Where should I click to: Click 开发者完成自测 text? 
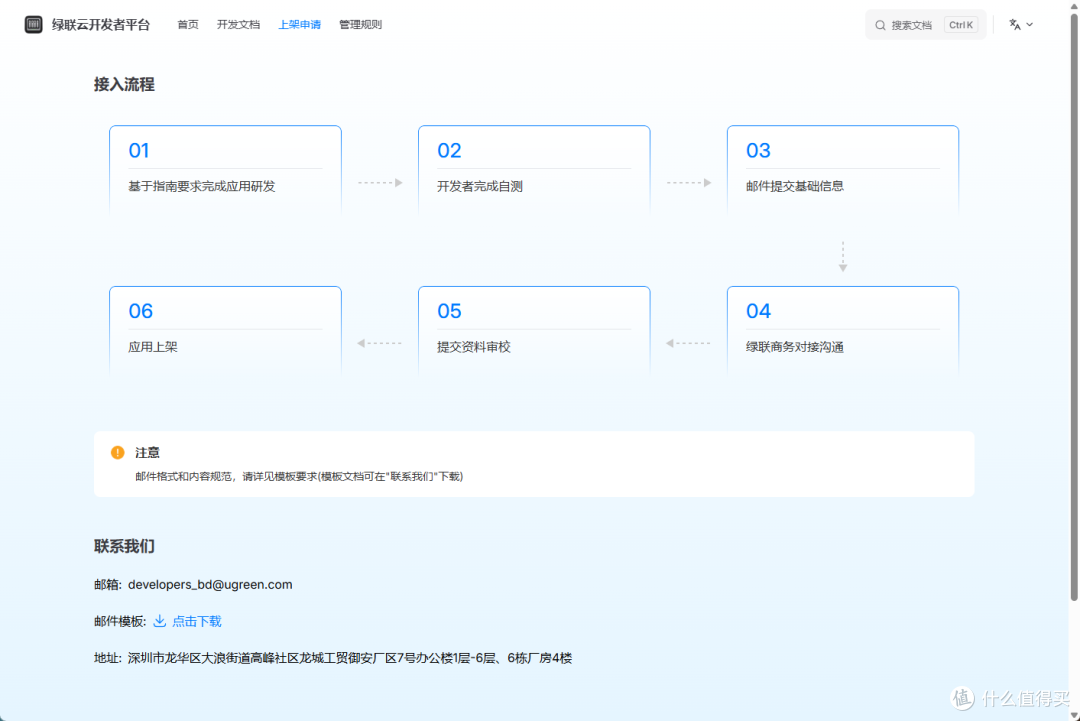[x=479, y=187]
